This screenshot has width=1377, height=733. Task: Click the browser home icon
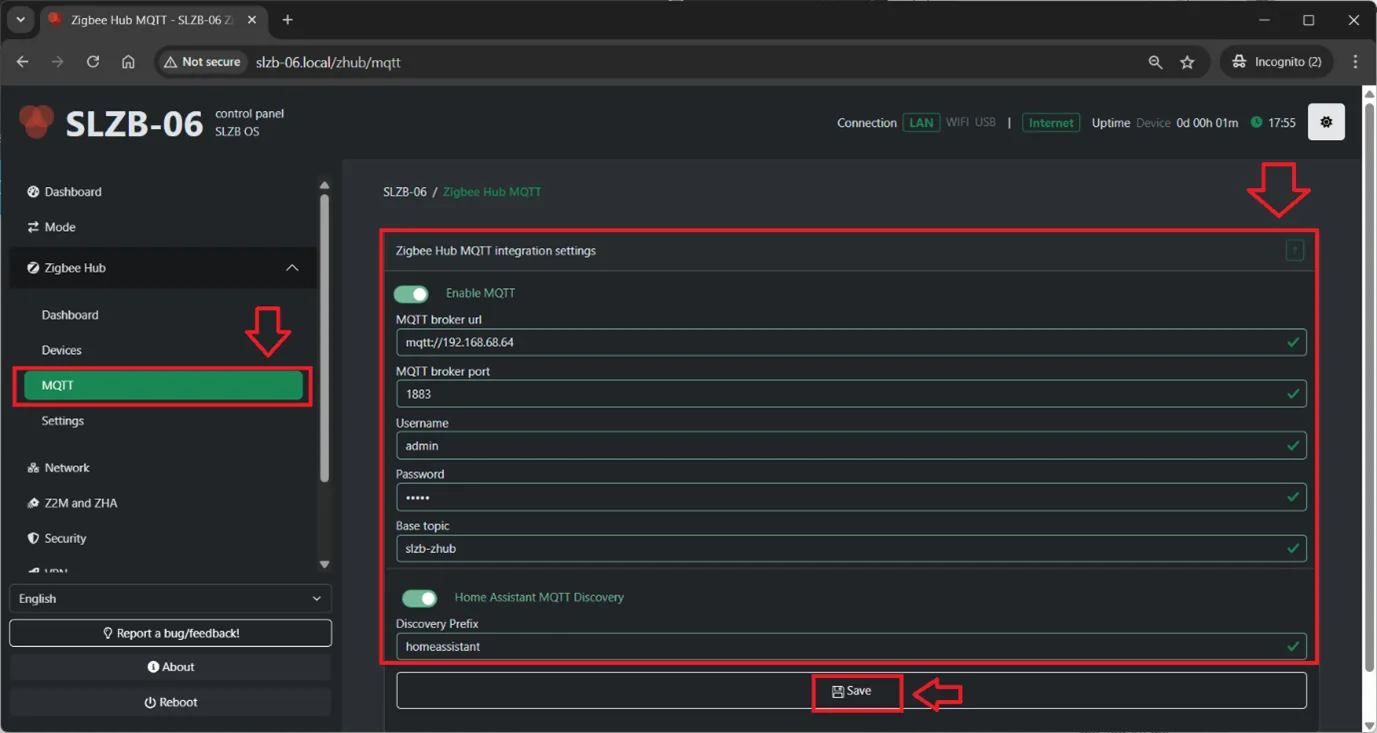pos(128,62)
